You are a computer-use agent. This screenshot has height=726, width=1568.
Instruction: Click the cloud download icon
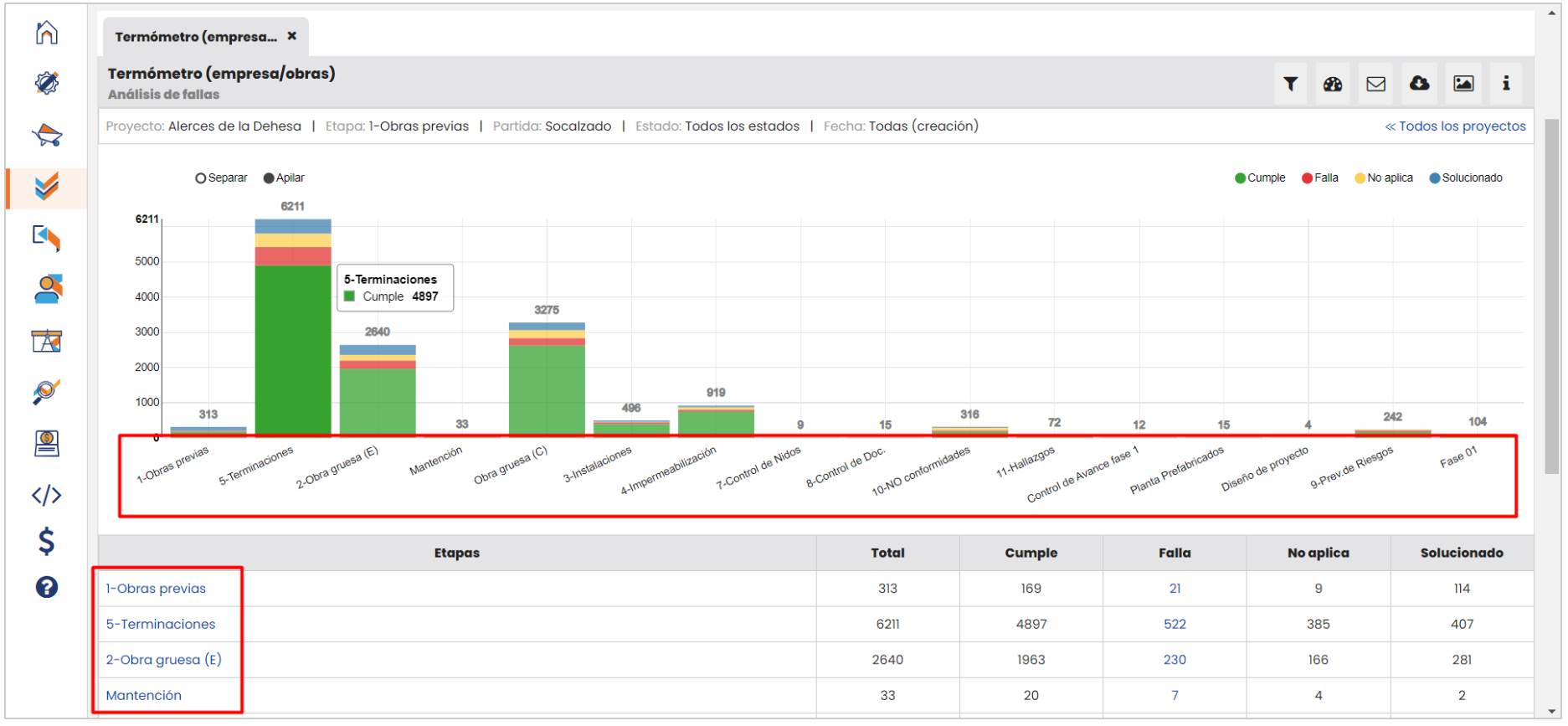point(1419,84)
